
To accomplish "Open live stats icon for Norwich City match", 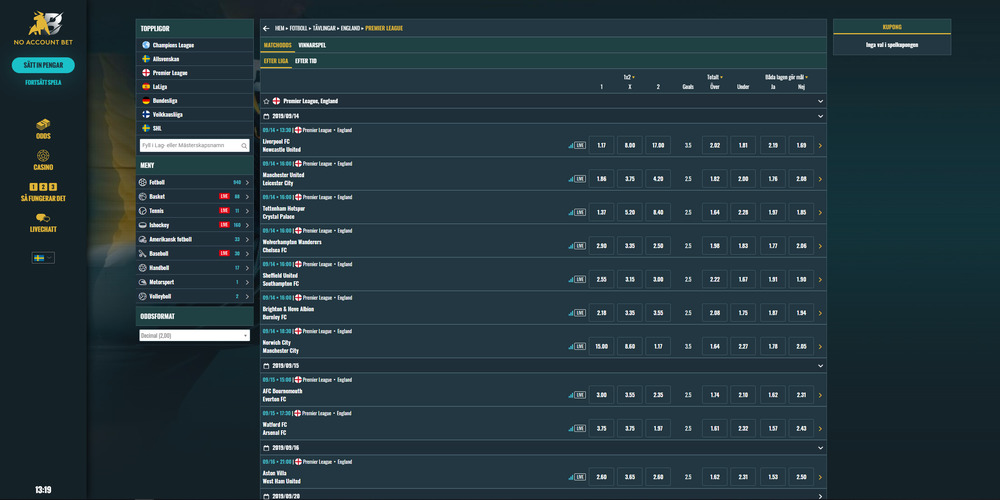I will [571, 346].
